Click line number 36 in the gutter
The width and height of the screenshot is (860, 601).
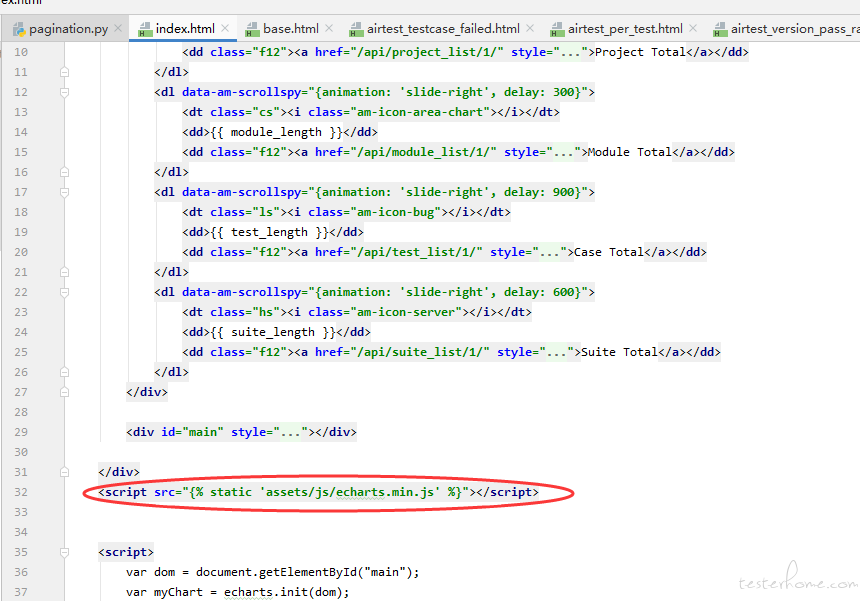[x=21, y=572]
